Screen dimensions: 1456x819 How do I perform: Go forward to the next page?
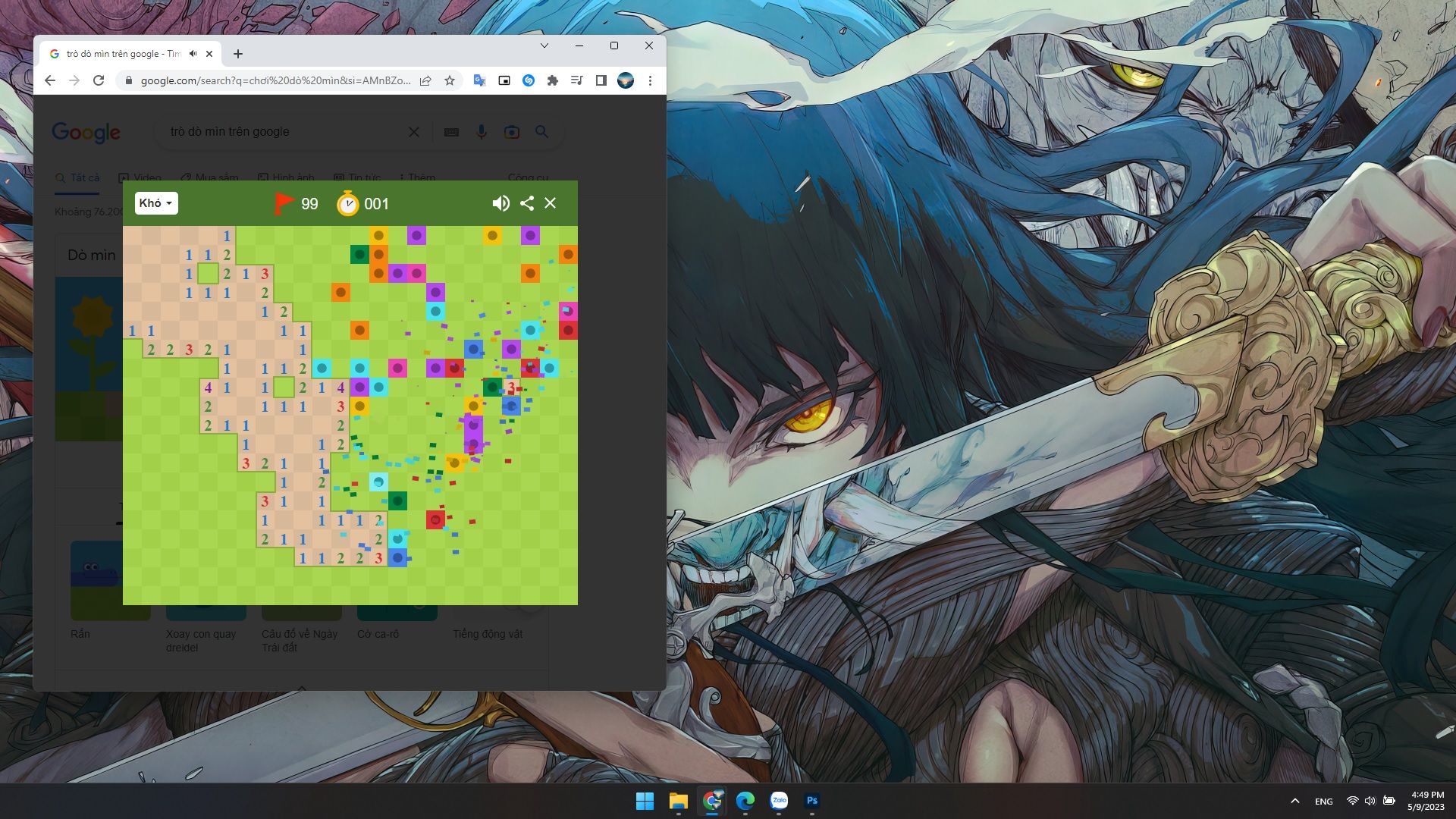74,80
